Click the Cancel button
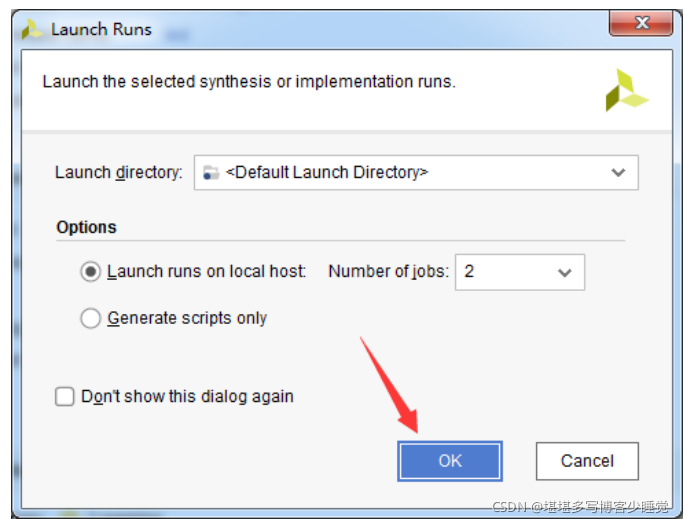This screenshot has height=523, width=684. (x=587, y=461)
